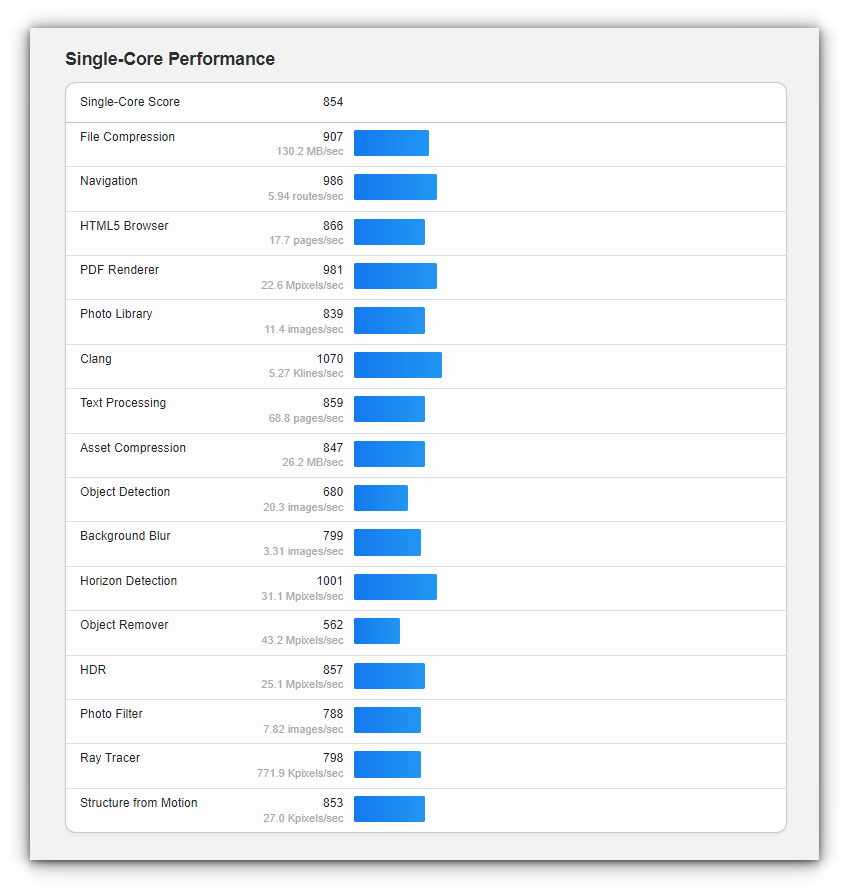
Task: Click the Single-Core Performance heading
Action: (170, 59)
